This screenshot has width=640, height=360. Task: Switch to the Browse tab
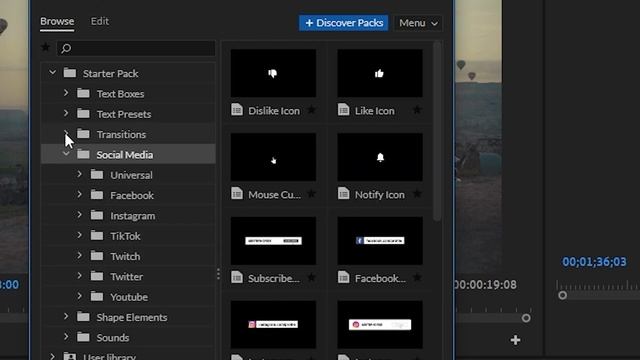coord(57,21)
